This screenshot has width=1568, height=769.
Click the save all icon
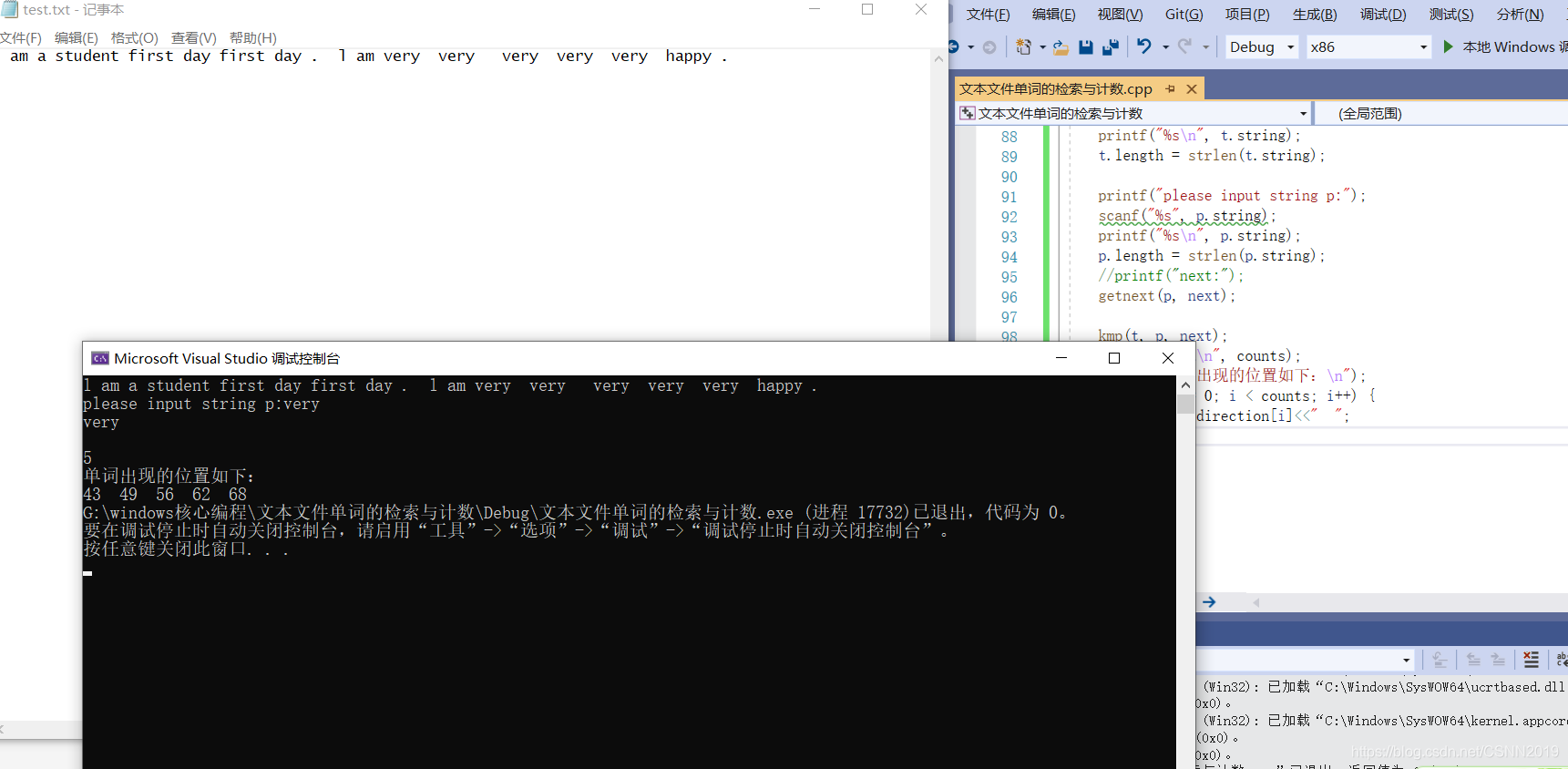tap(1111, 46)
